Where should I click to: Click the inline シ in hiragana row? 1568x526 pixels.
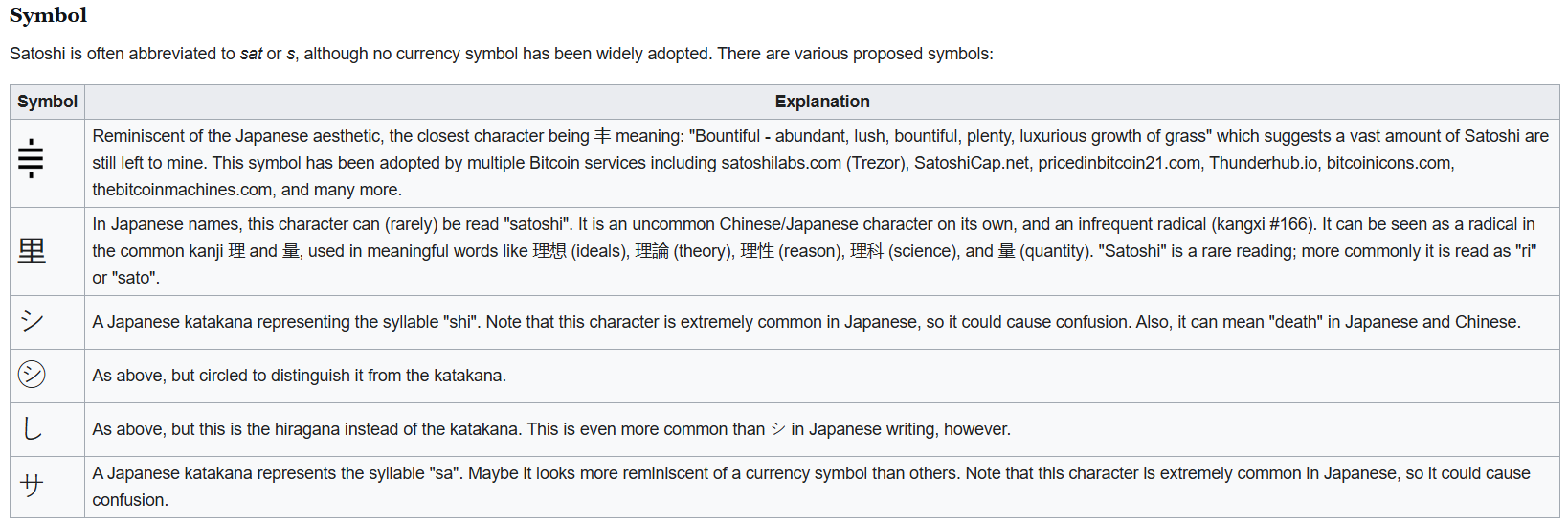coord(778,429)
